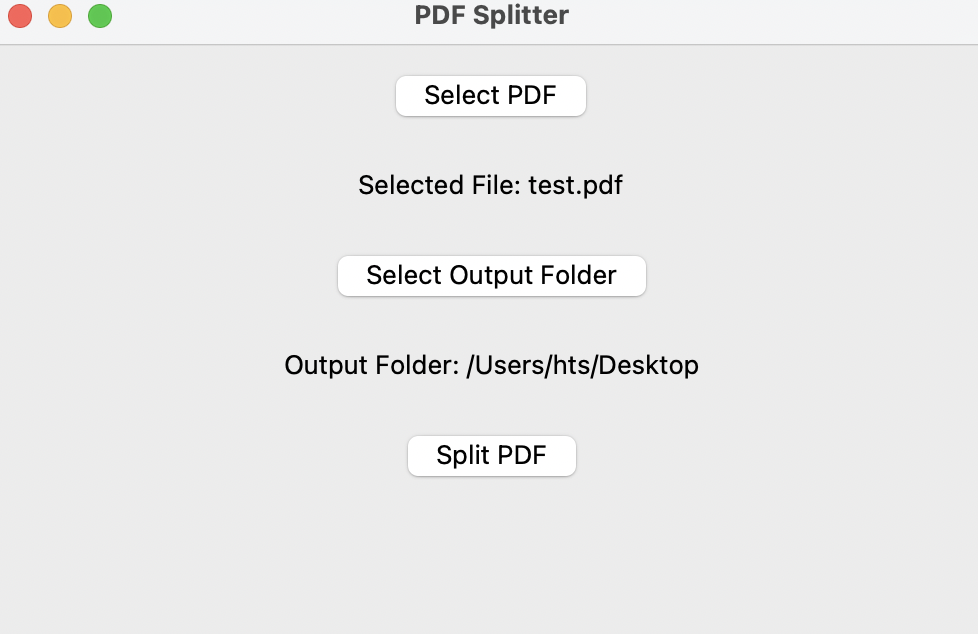Click the Output Folder path text
The width and height of the screenshot is (978, 634).
point(492,365)
